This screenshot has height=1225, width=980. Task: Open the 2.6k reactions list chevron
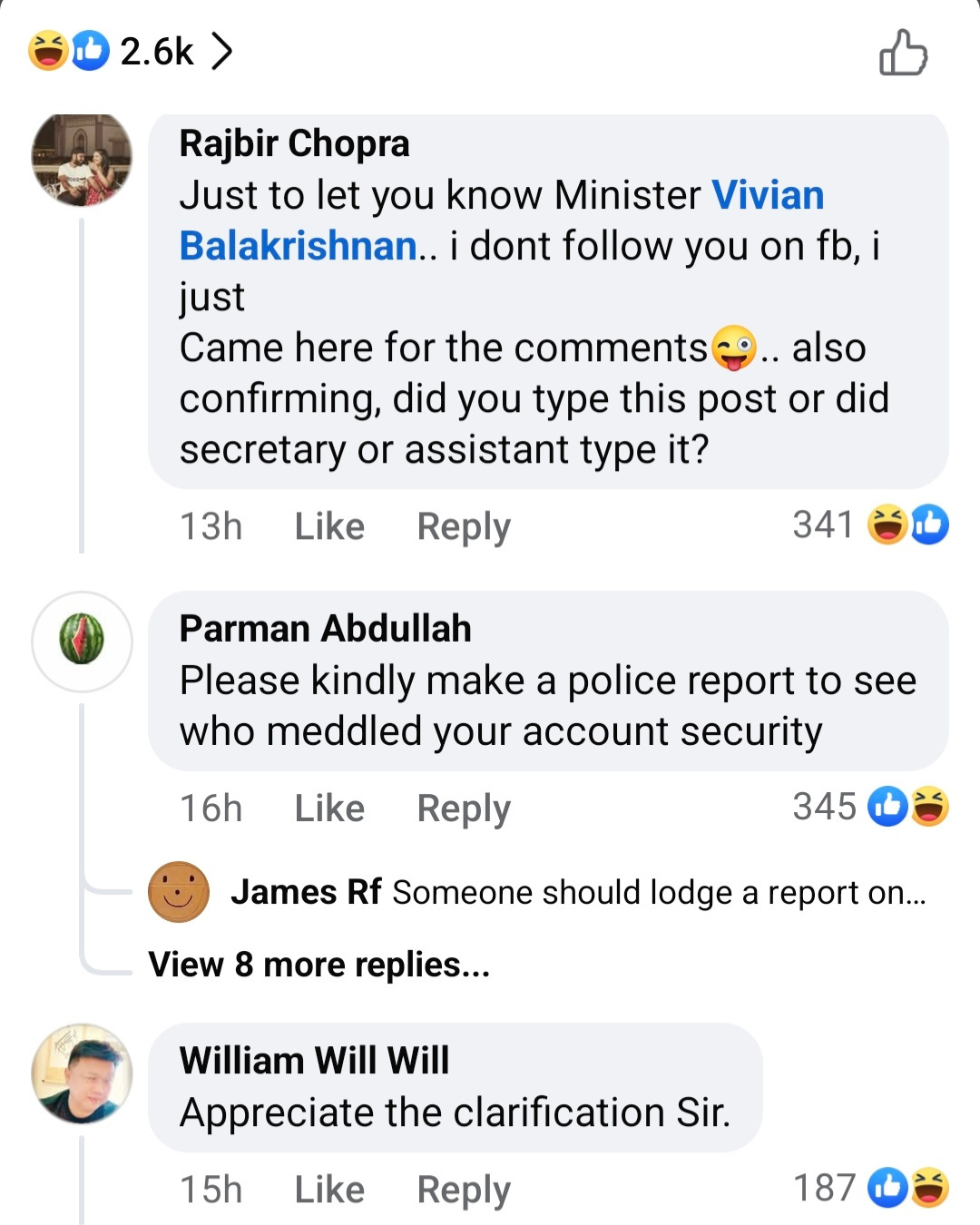(x=221, y=51)
